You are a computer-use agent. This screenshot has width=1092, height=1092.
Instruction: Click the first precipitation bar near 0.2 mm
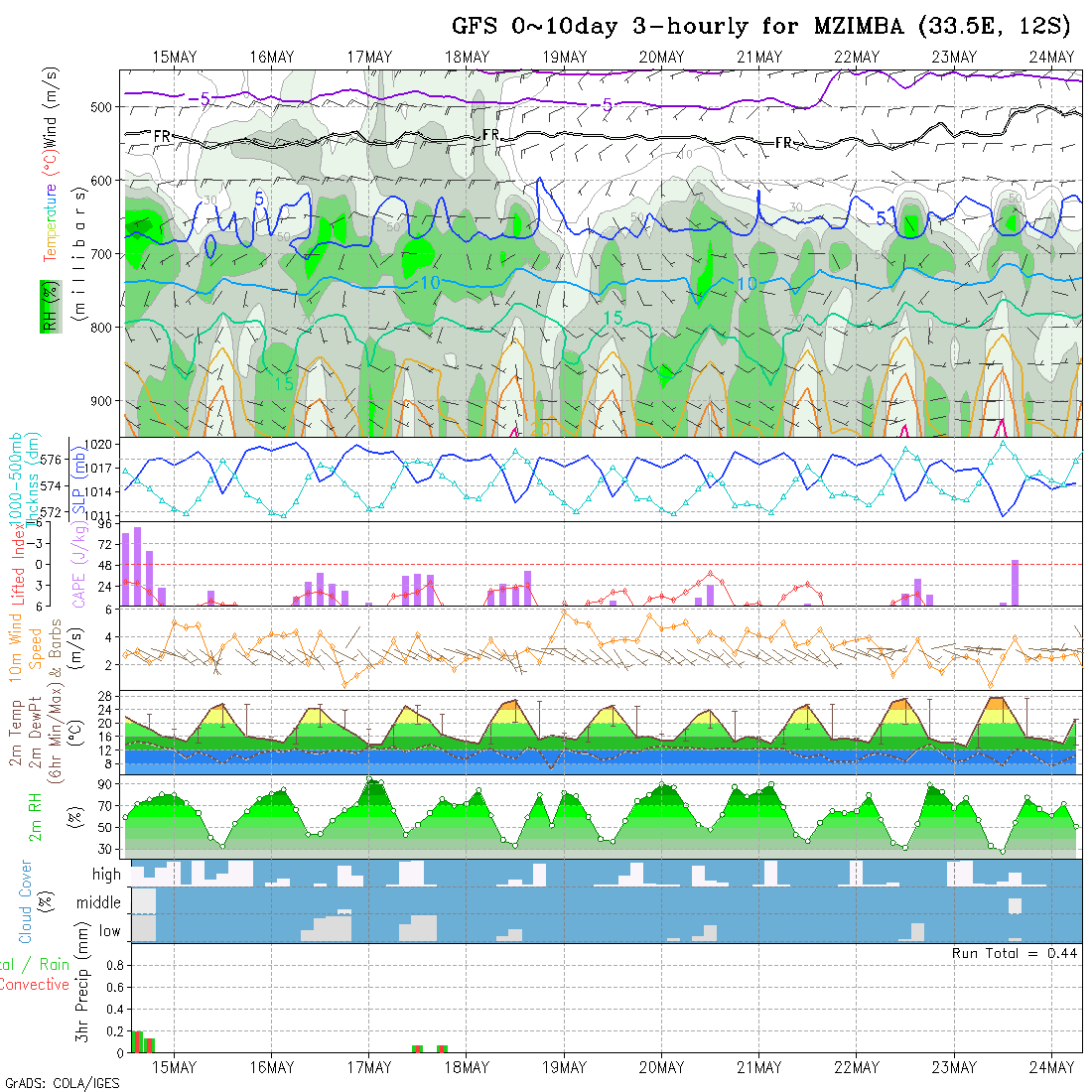(135, 1041)
